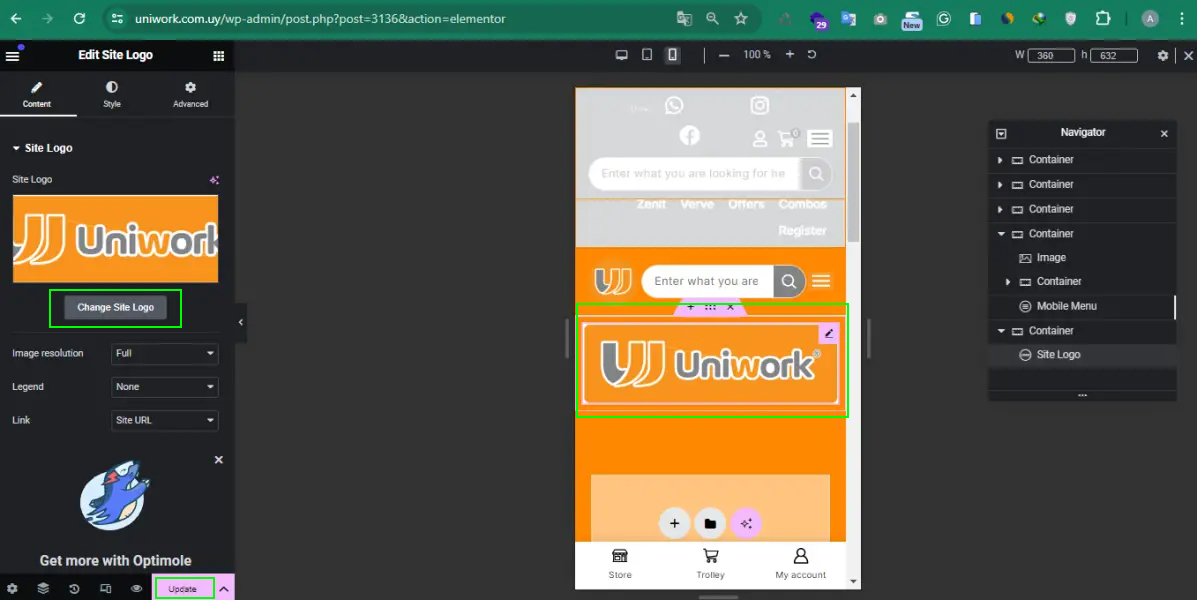Open the Link dropdown

165,420
